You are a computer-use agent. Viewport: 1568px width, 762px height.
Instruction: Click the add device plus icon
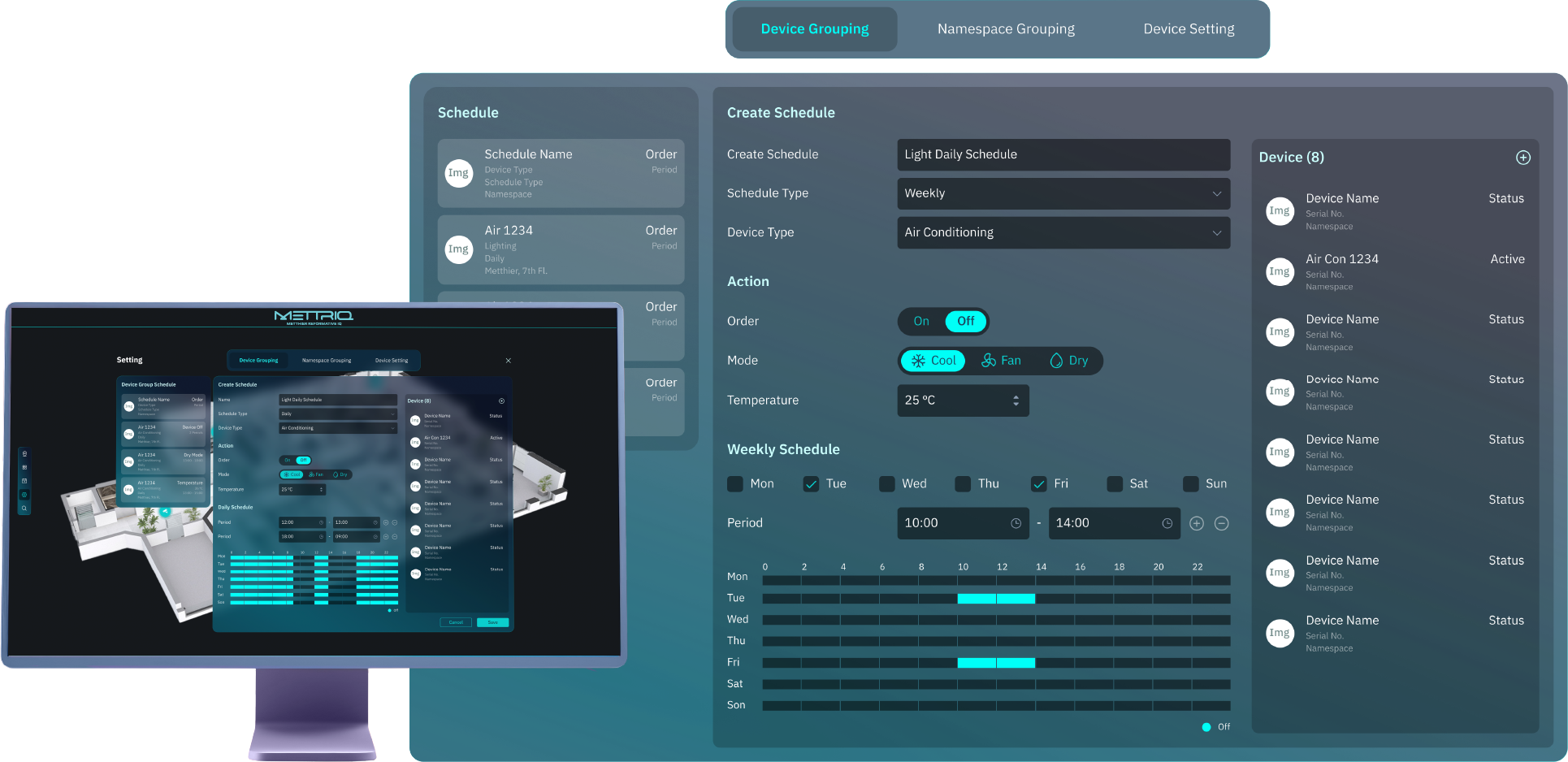click(x=1523, y=158)
